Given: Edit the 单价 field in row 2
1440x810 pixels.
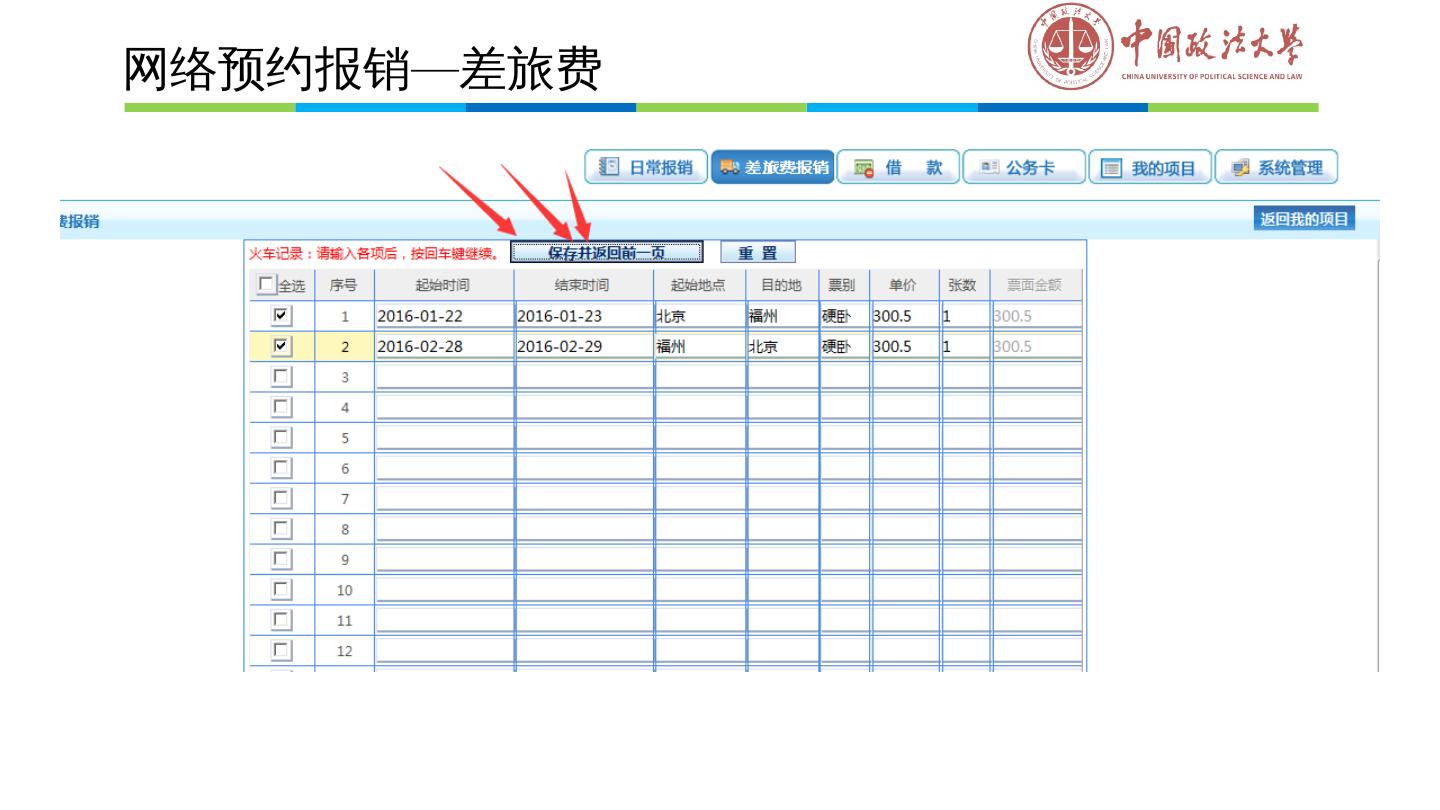Looking at the screenshot, I should (907, 346).
